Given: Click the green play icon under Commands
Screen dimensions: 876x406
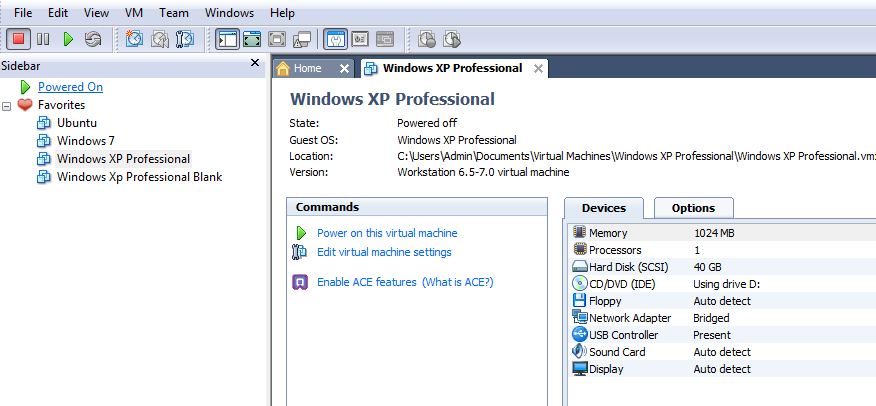Looking at the screenshot, I should point(301,233).
